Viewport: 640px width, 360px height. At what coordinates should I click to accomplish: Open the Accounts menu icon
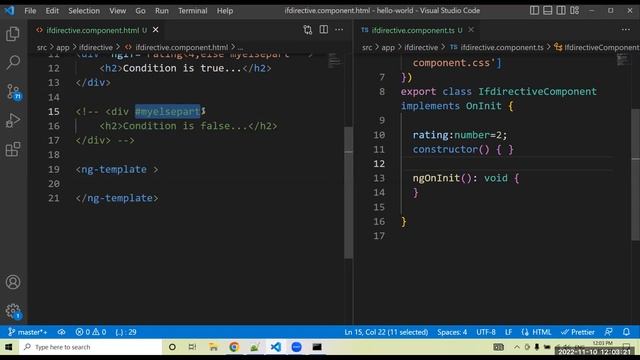tap(13, 282)
